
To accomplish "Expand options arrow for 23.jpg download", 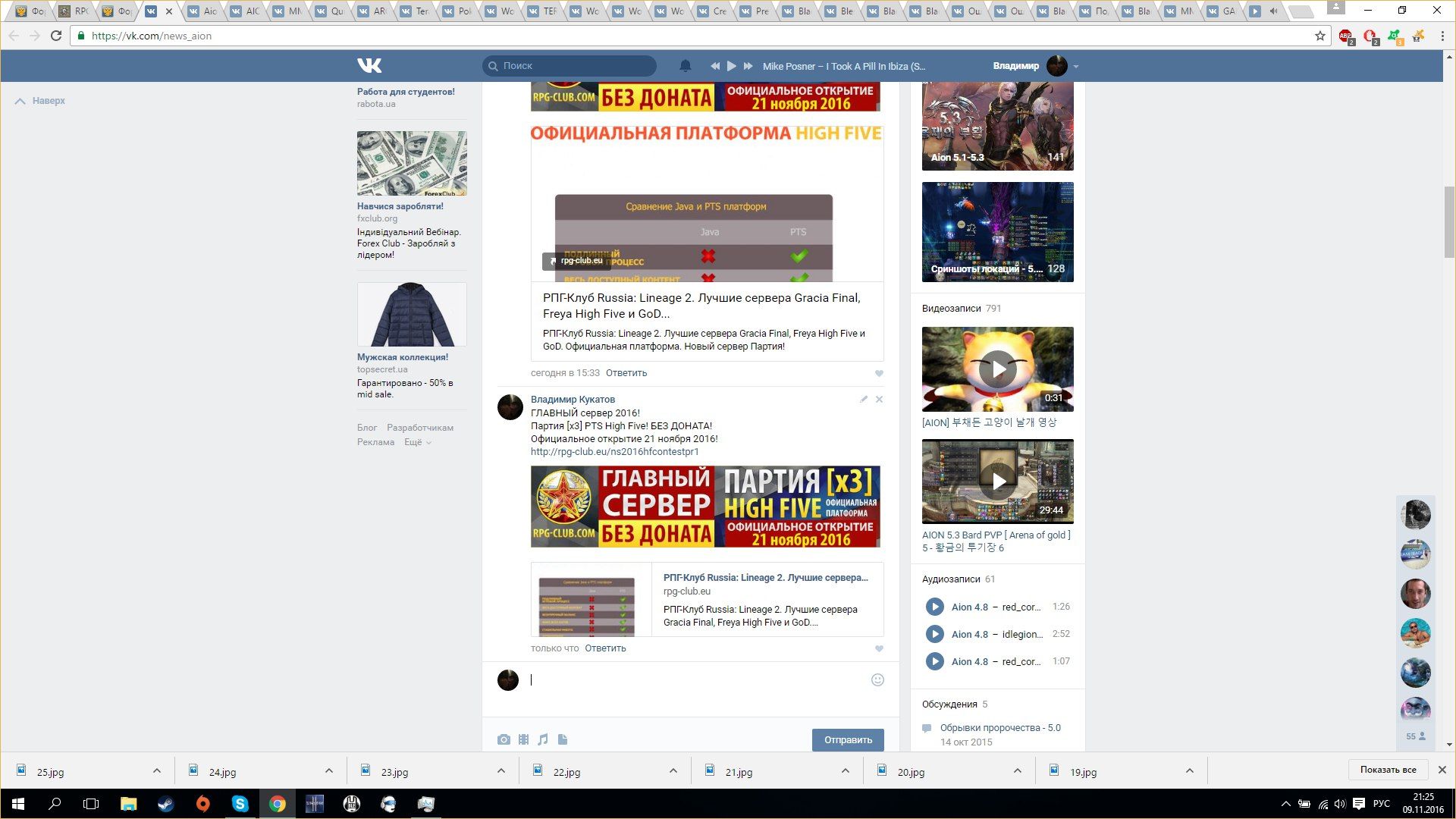I will pos(501,771).
